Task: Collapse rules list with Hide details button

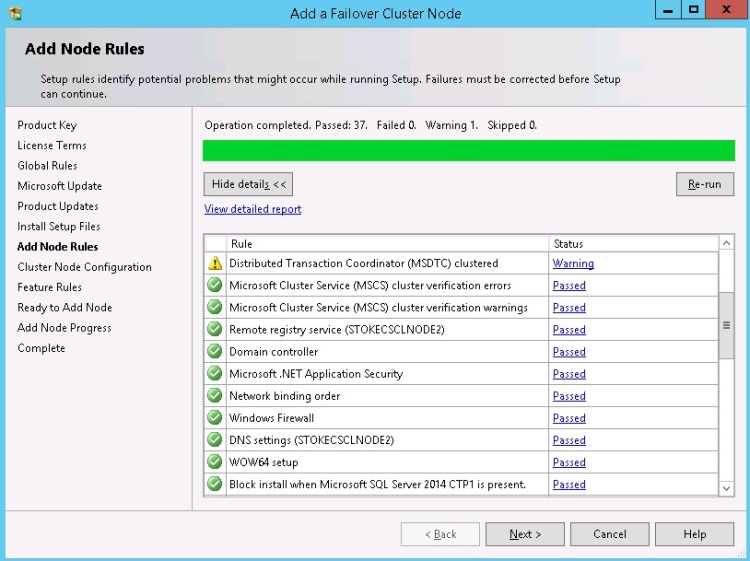Action: point(248,184)
